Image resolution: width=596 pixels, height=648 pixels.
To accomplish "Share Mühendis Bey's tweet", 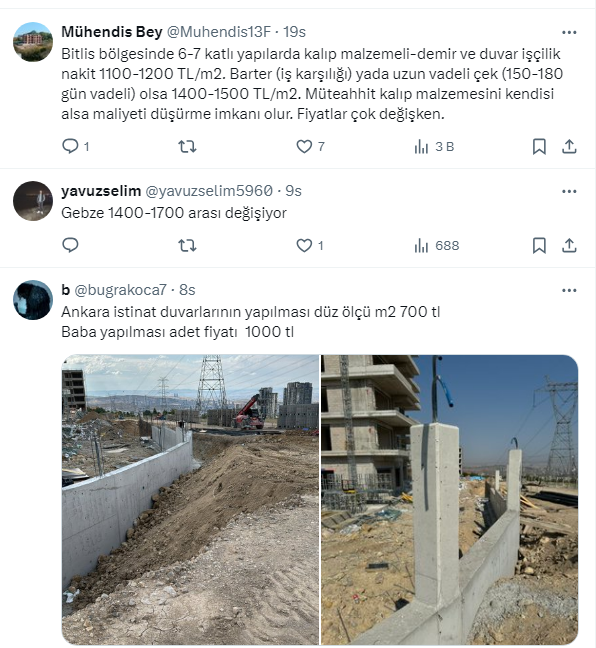I will coord(569,146).
